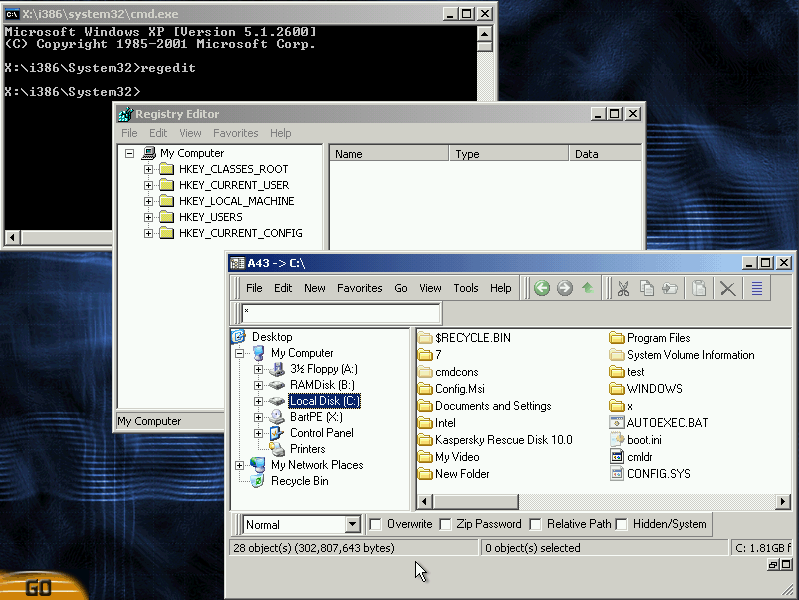Select the 3½ Floppy (A:) drive icon
The height and width of the screenshot is (600, 799).
tap(277, 369)
